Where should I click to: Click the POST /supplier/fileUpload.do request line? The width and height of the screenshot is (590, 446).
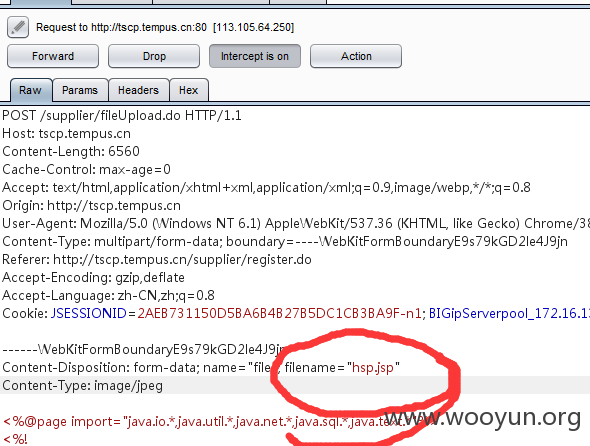click(122, 115)
